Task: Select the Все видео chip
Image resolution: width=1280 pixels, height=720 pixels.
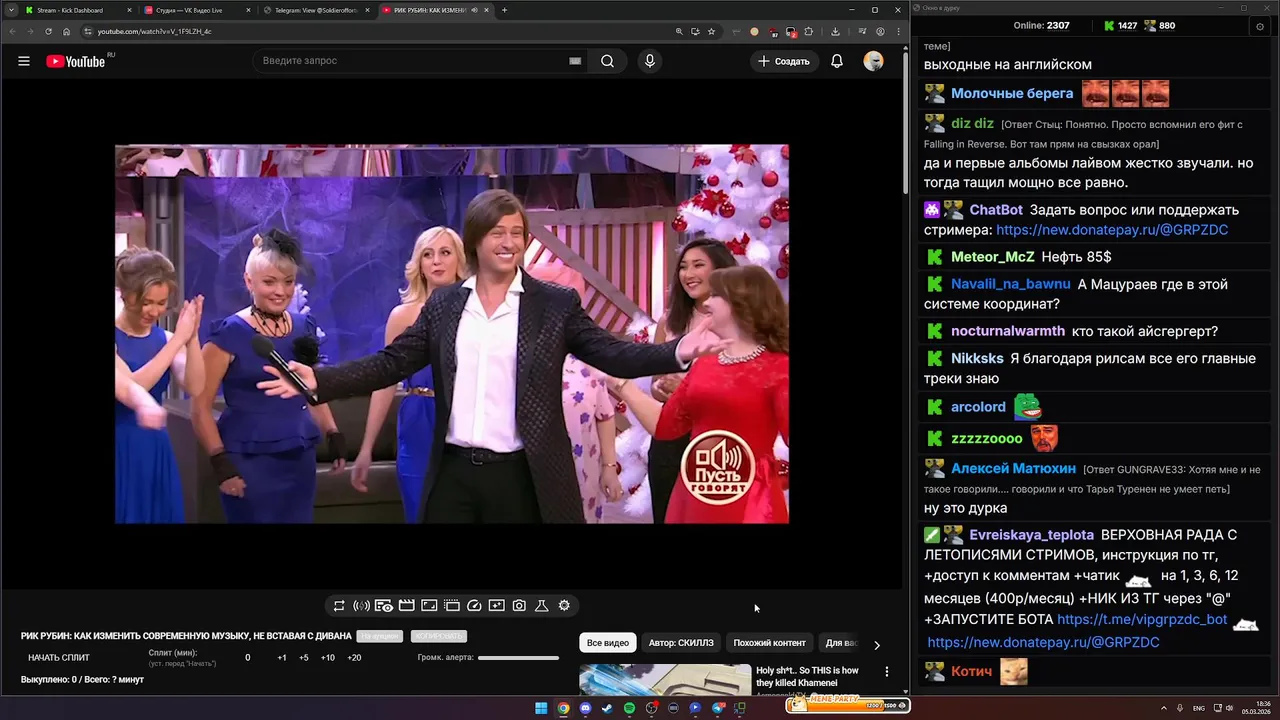Action: pos(608,643)
